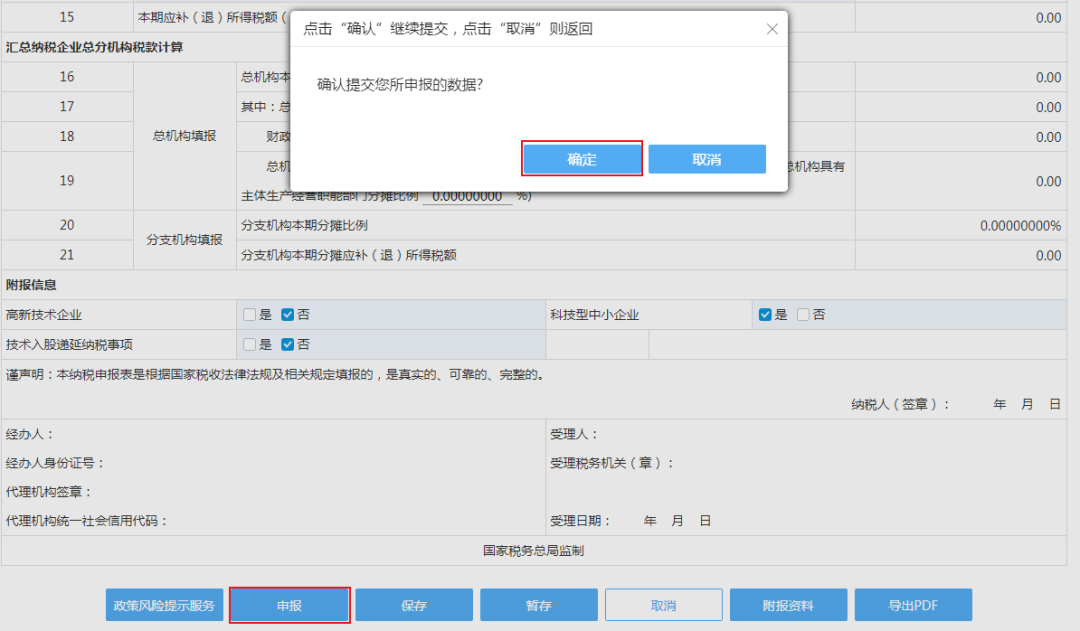This screenshot has width=1080, height=631.
Task: Click row 19 amount 0.00
Action: (1048, 181)
